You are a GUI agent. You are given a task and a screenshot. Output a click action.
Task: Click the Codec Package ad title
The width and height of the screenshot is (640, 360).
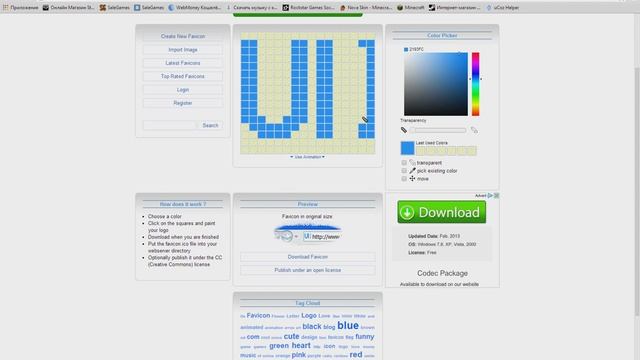pyautogui.click(x=442, y=273)
